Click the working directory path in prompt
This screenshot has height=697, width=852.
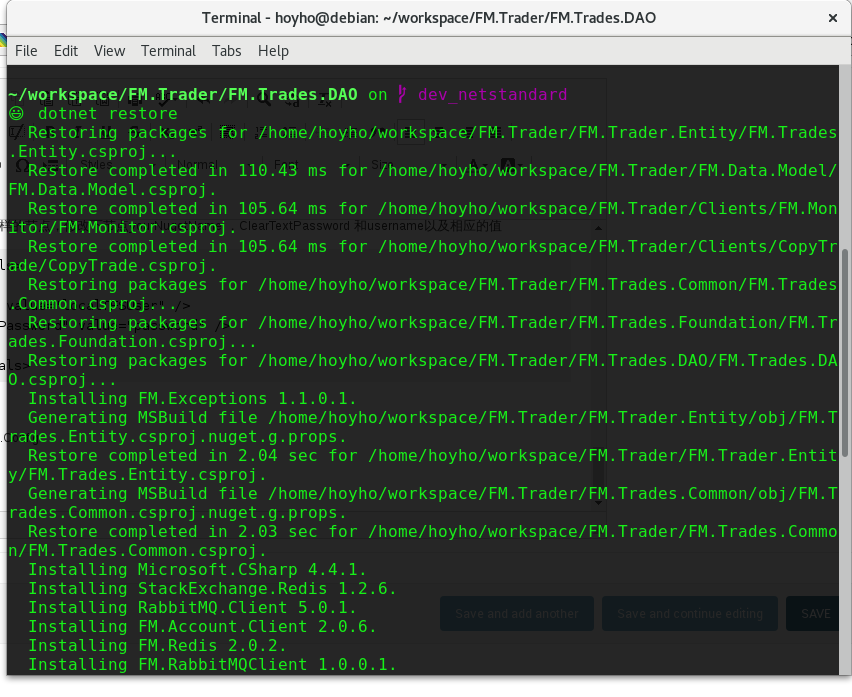(x=182, y=95)
